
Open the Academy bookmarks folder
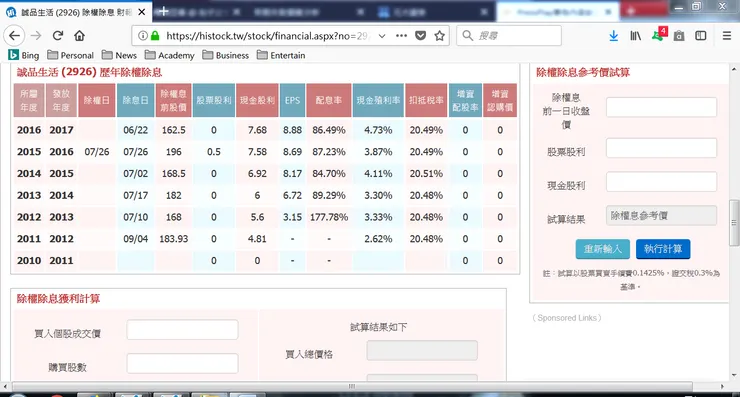click(169, 55)
